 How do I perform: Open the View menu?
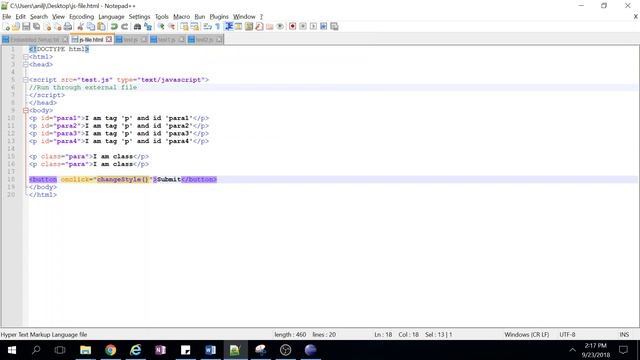[58, 17]
